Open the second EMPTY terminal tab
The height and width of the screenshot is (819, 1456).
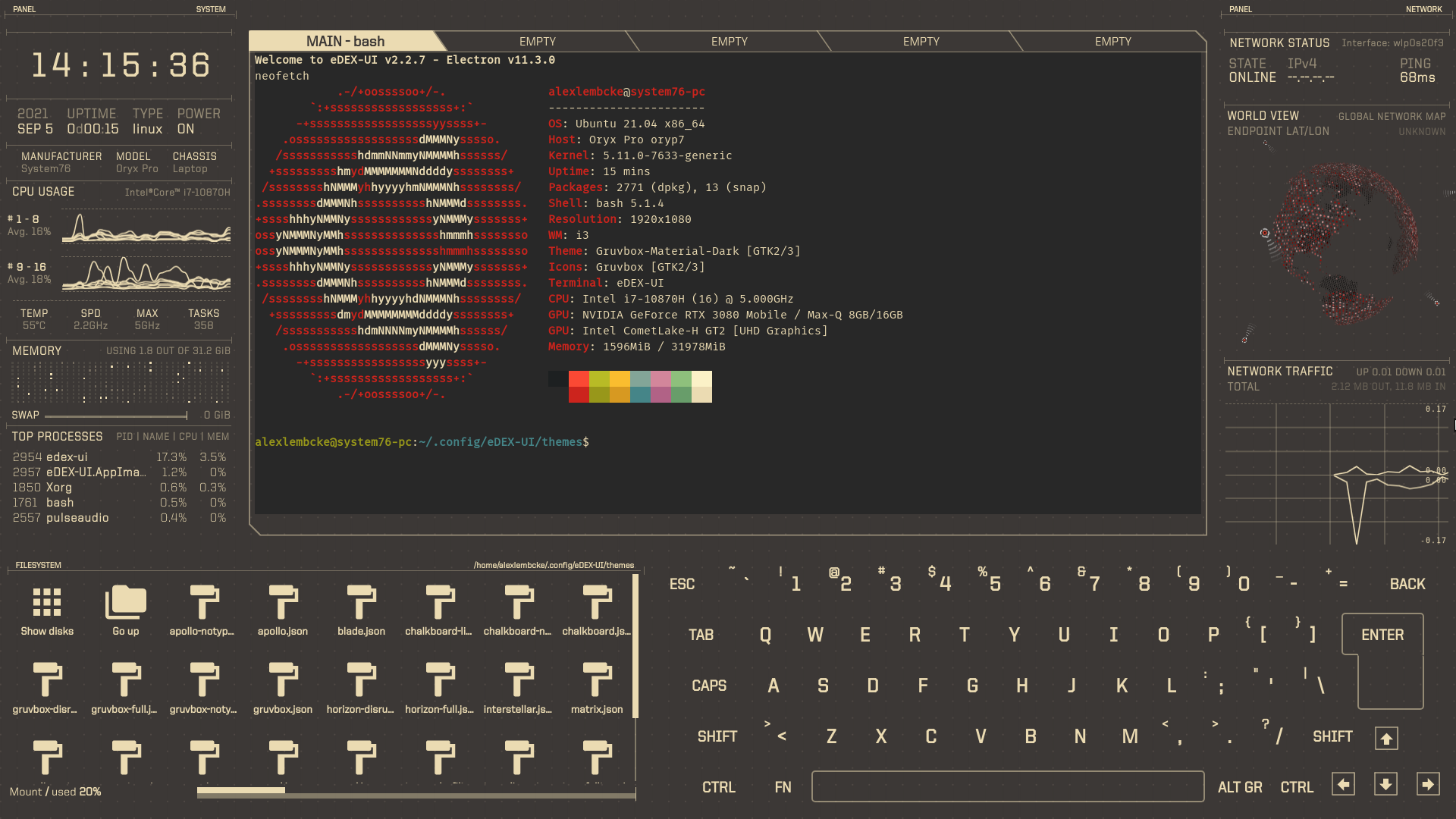730,42
